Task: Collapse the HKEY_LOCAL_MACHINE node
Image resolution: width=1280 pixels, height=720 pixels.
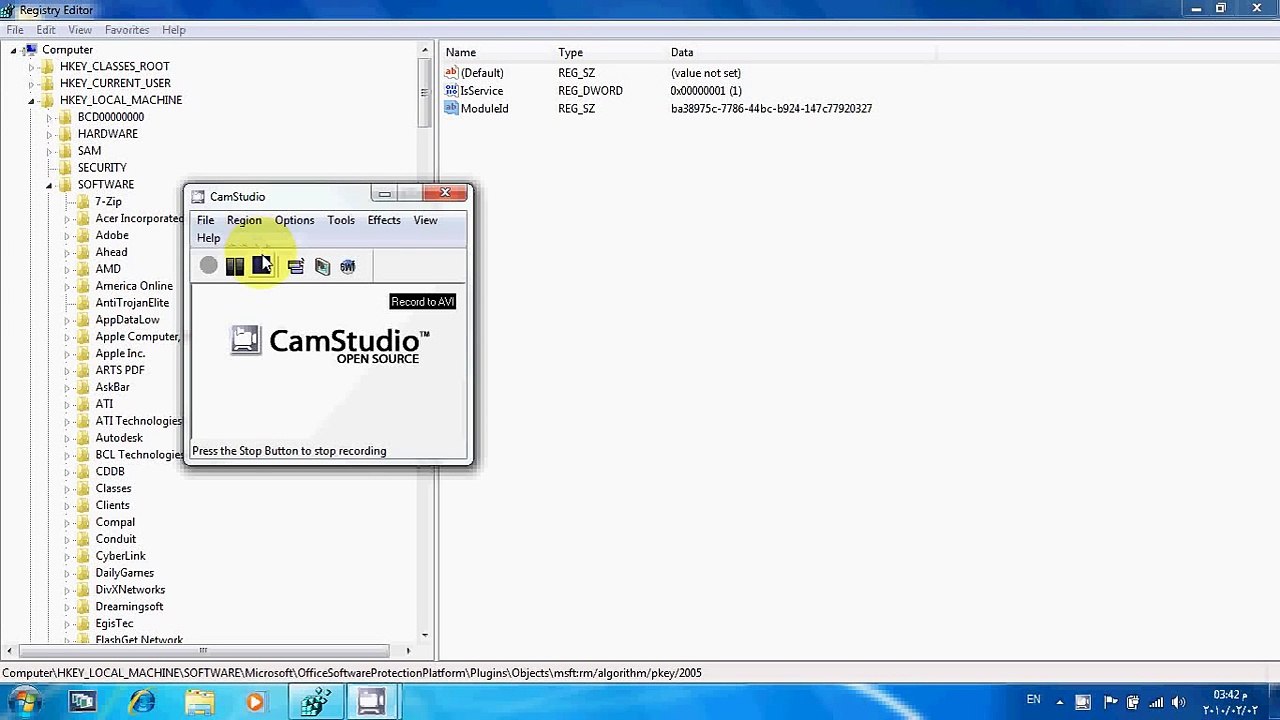Action: coord(31,101)
